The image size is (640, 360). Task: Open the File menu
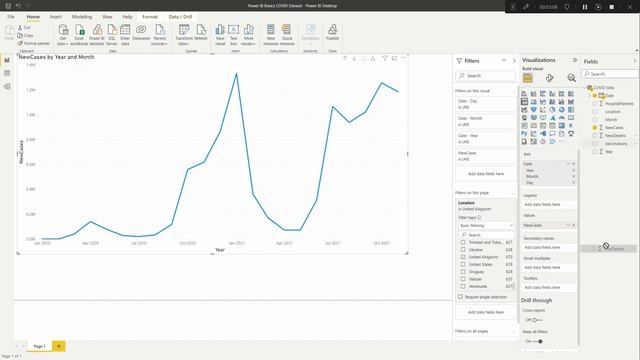click(x=11, y=17)
